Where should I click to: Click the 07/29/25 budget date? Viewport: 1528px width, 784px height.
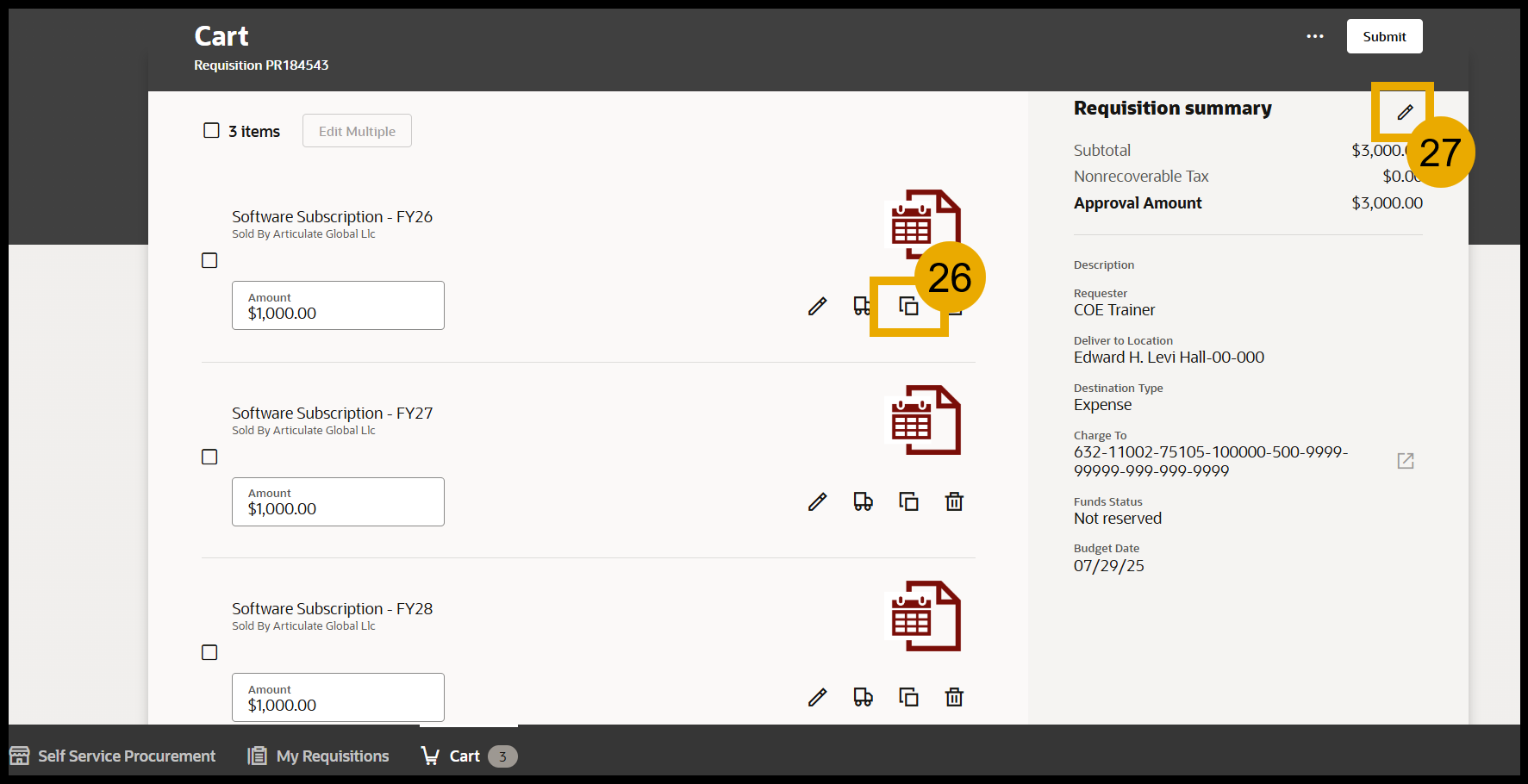point(1109,566)
